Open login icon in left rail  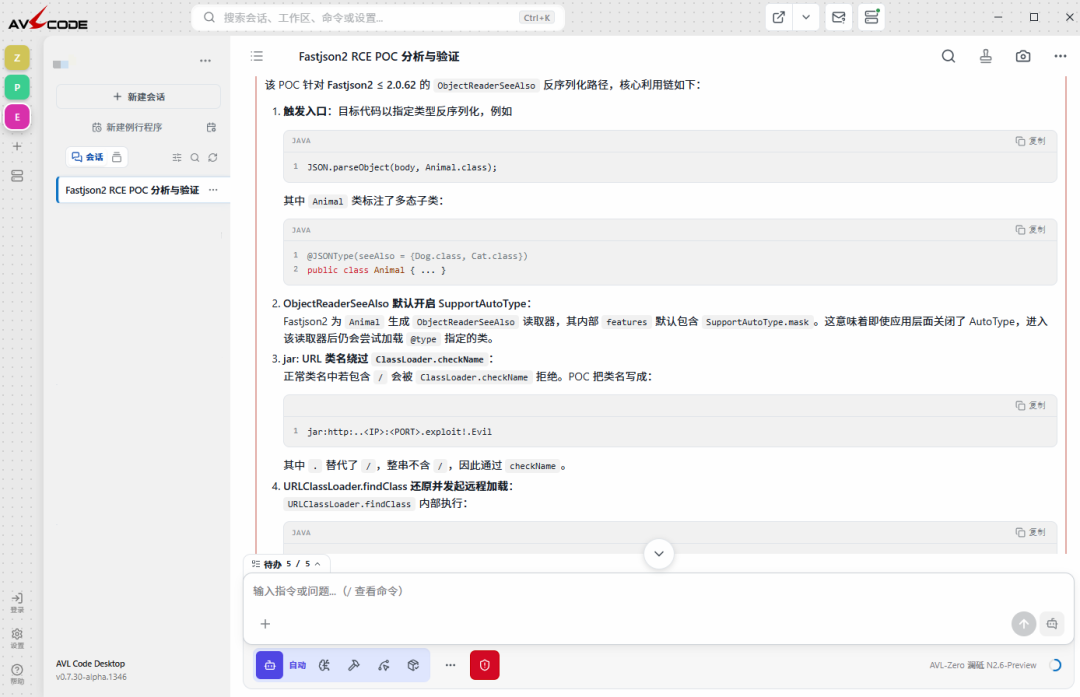(17, 602)
